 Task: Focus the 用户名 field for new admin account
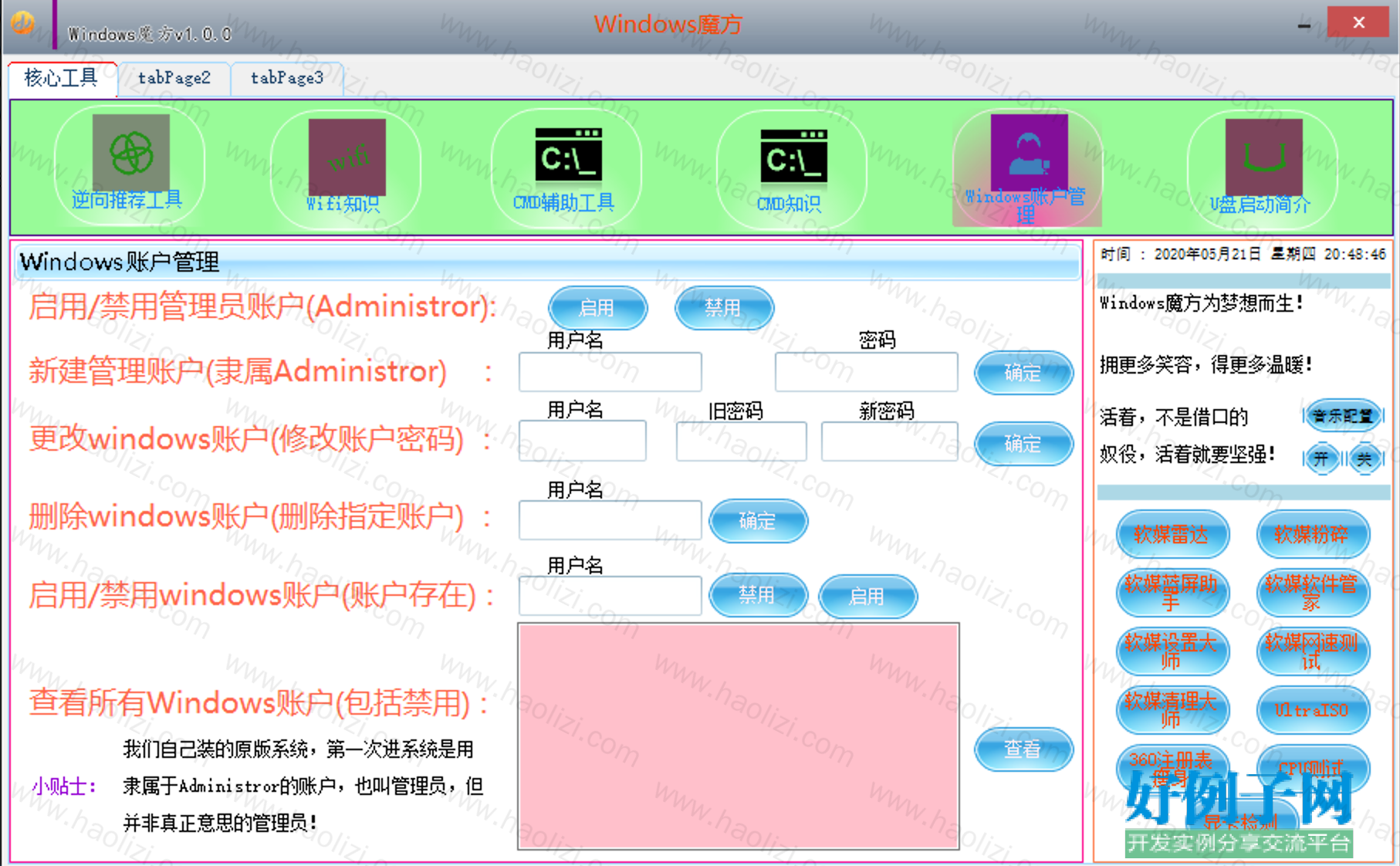tap(610, 372)
